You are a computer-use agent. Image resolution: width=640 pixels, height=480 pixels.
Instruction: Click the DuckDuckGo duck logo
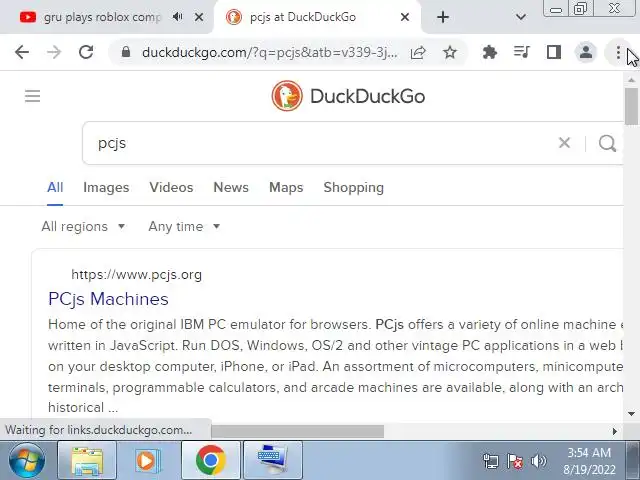point(287,96)
